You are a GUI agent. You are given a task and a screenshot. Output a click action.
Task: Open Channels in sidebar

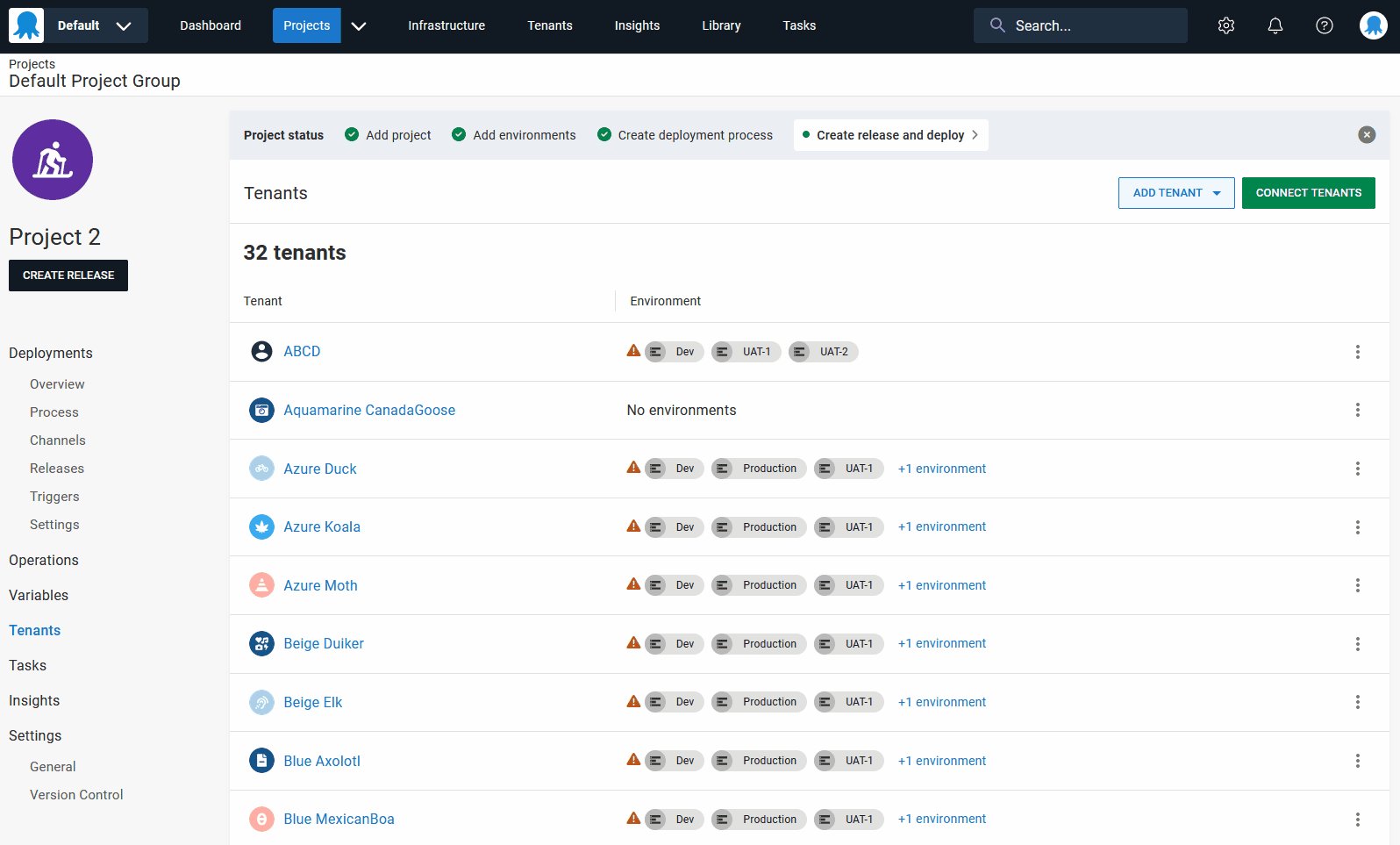click(58, 440)
